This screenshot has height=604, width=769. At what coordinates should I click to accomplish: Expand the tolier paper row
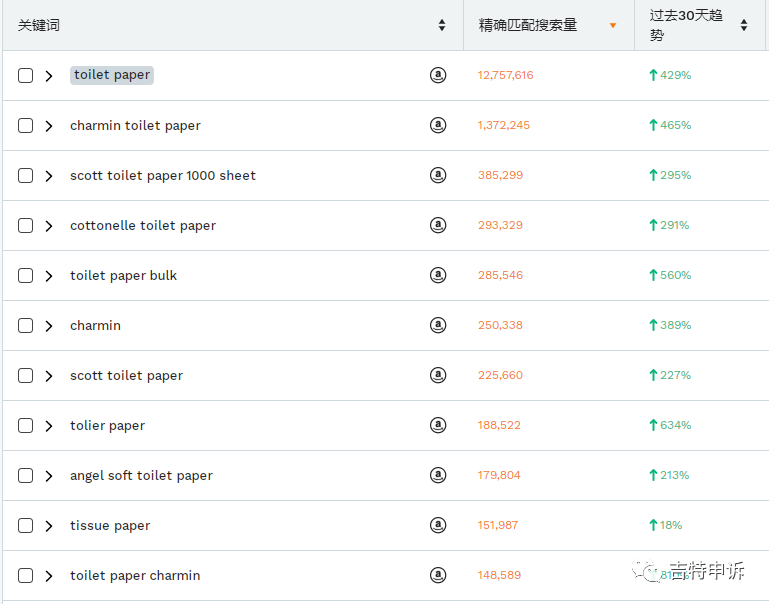[x=49, y=426]
